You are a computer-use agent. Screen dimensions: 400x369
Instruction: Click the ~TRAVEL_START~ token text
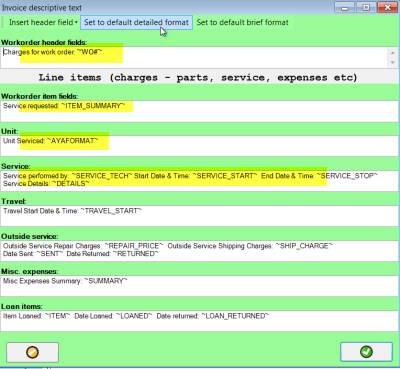point(111,211)
